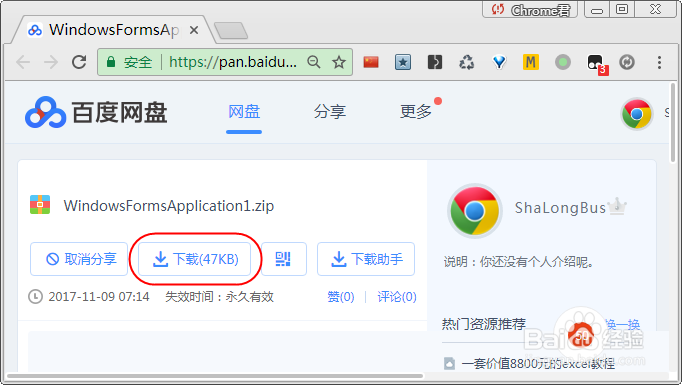682x385 pixels.
Task: Click the blue Y-shaped extension icon
Action: coord(499,62)
